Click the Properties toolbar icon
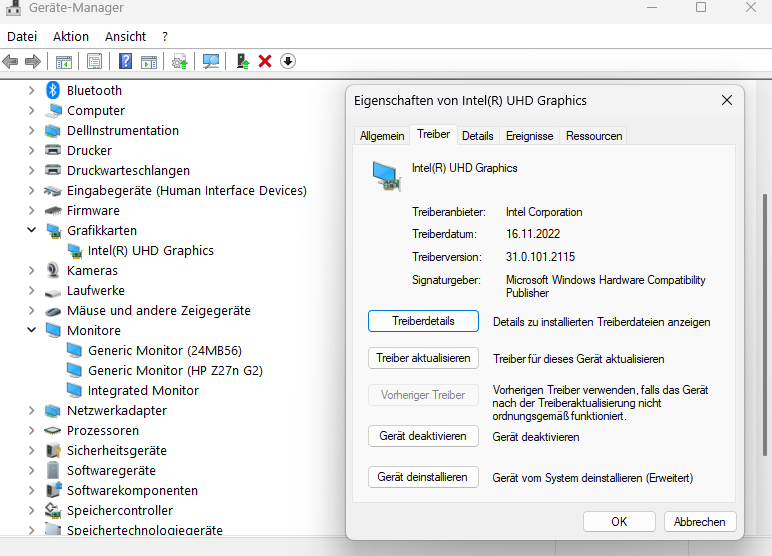772x556 pixels. click(x=94, y=62)
